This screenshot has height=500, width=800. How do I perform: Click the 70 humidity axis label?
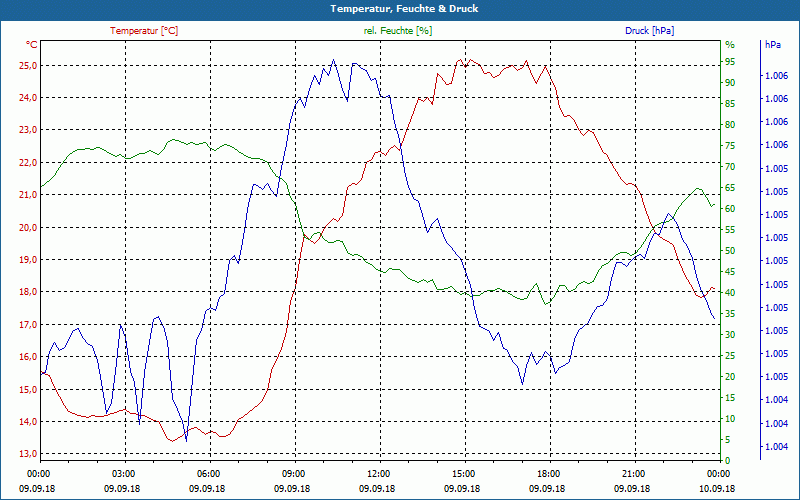[x=730, y=167]
